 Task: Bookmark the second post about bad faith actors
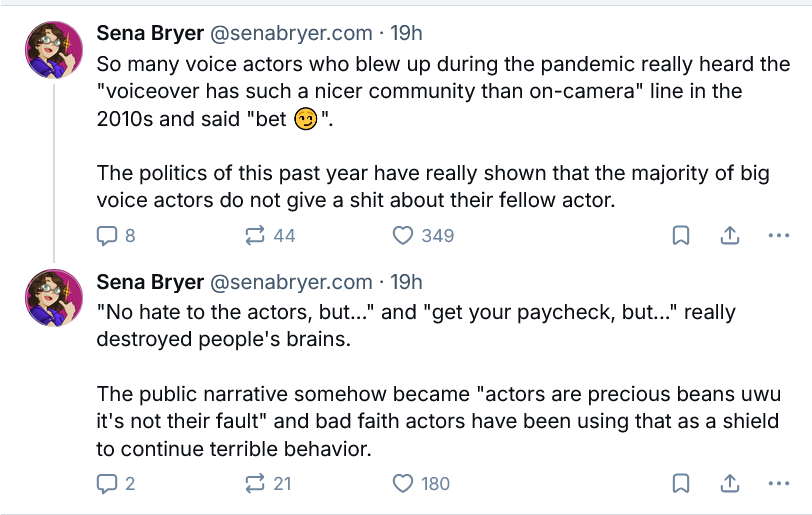click(x=680, y=483)
